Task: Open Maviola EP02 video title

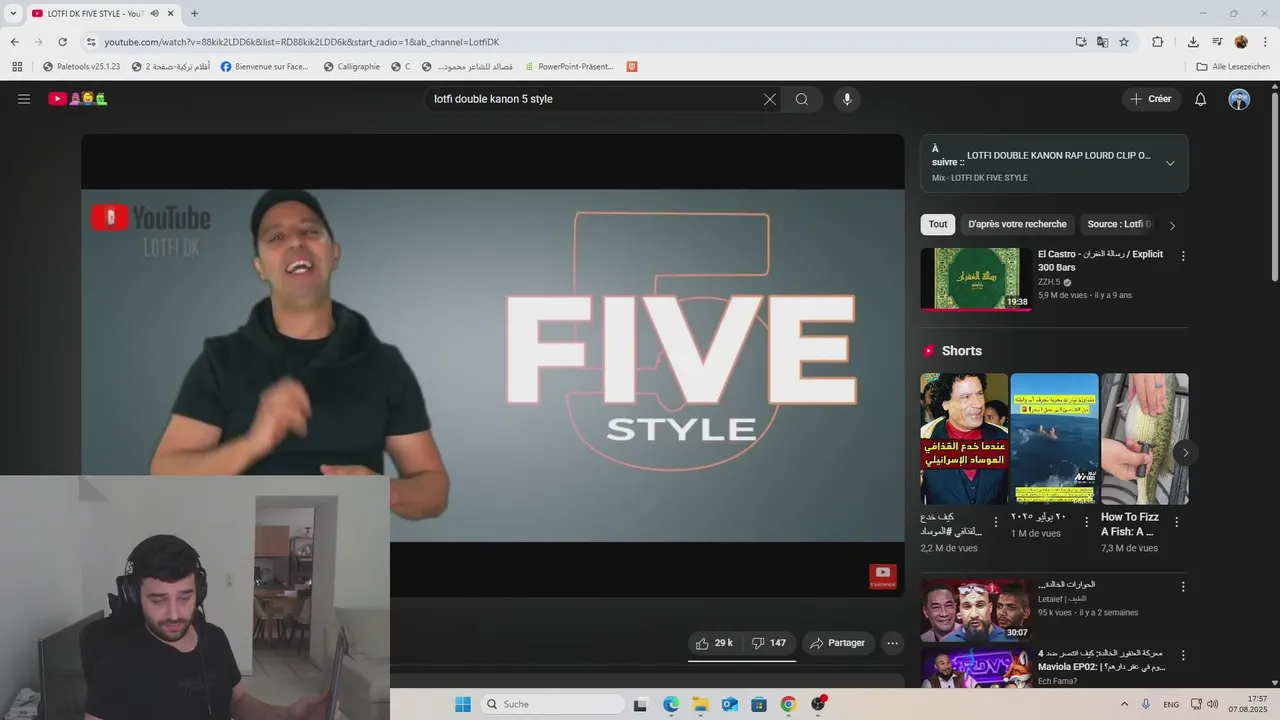Action: pos(1100,660)
